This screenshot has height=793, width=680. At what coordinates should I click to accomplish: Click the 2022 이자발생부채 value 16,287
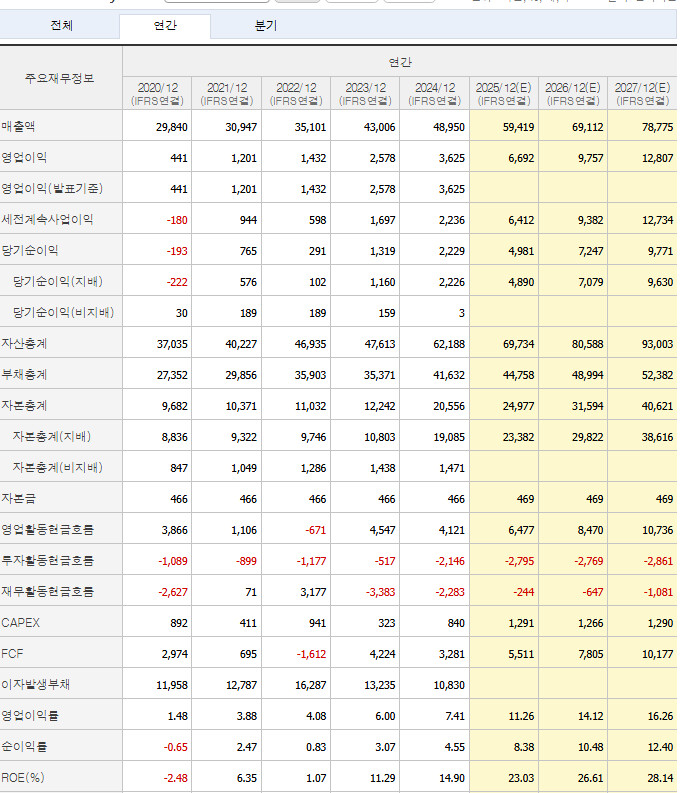pos(310,685)
